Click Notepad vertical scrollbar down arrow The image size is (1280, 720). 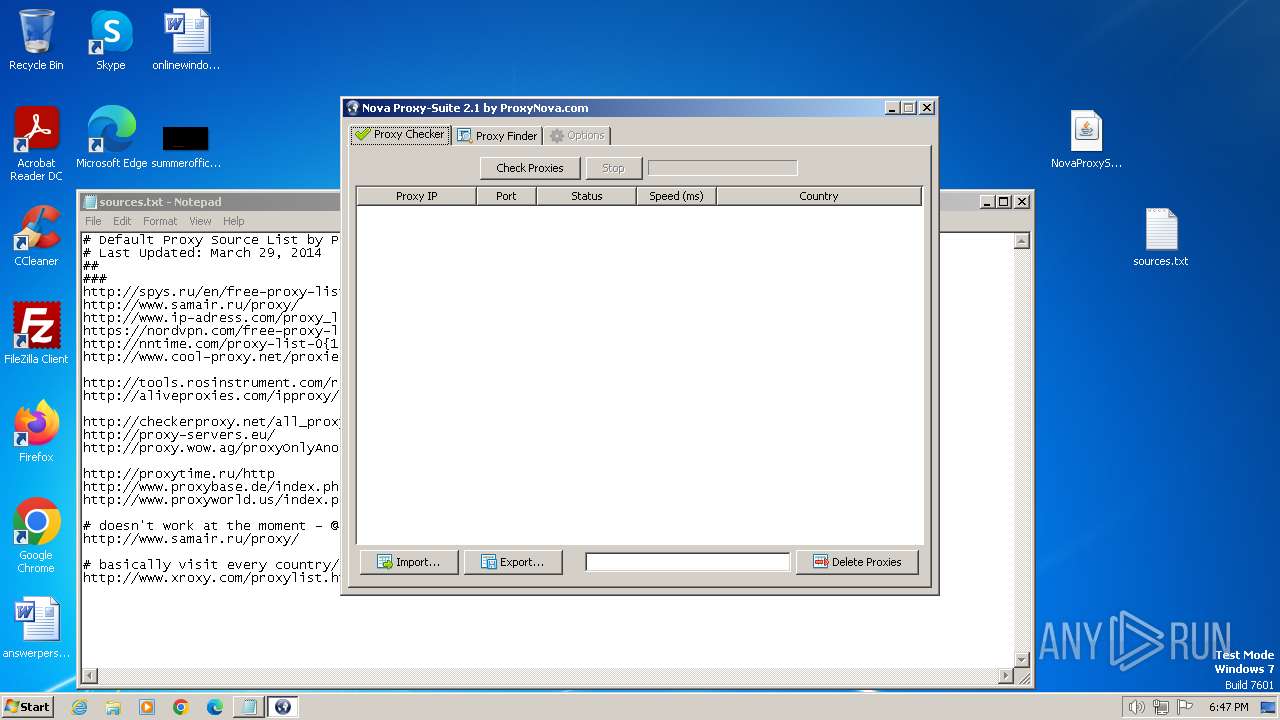coord(1022,660)
